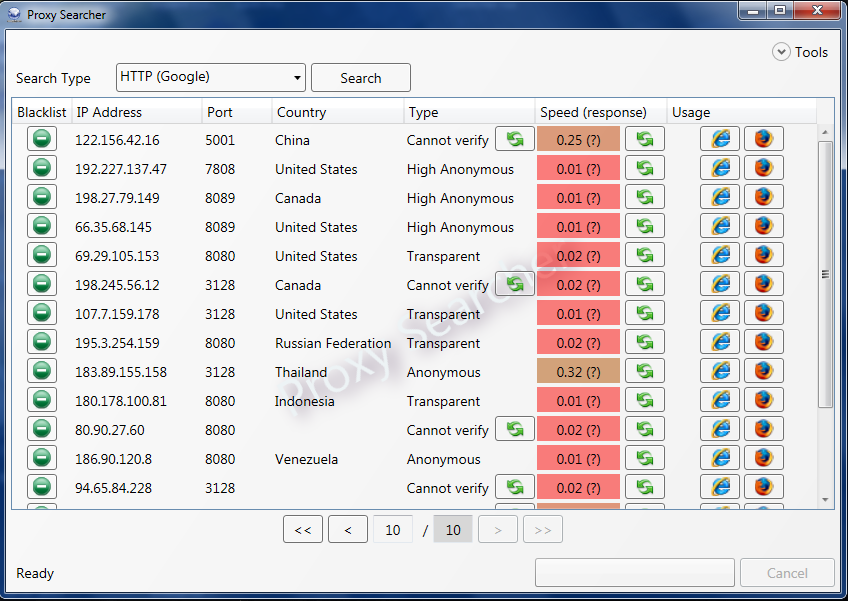Sort by Speed (response) column header
Viewport: 848px width, 601px height.
[x=601, y=112]
